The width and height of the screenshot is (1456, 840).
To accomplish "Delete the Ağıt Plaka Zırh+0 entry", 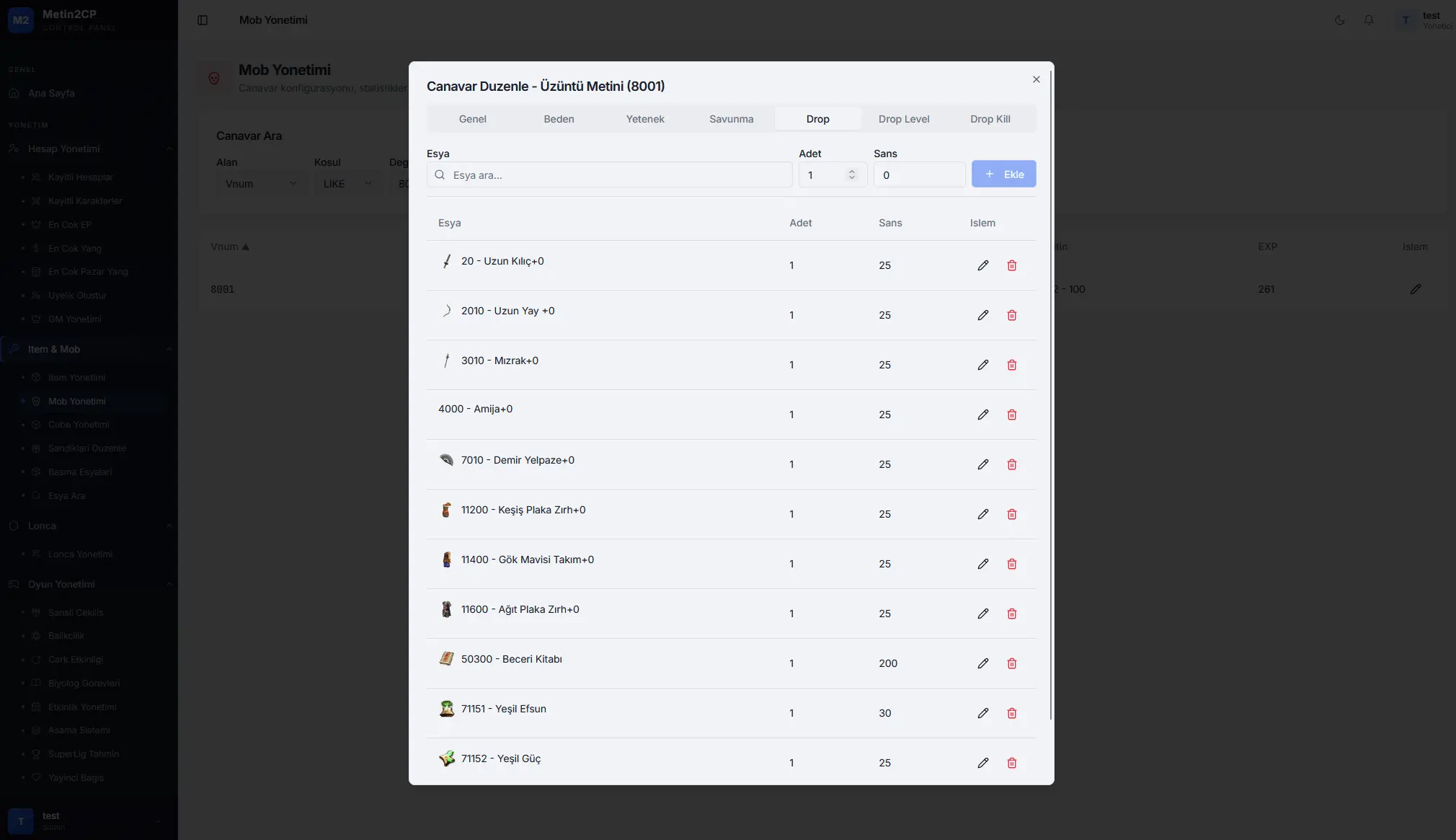I will click(1011, 614).
